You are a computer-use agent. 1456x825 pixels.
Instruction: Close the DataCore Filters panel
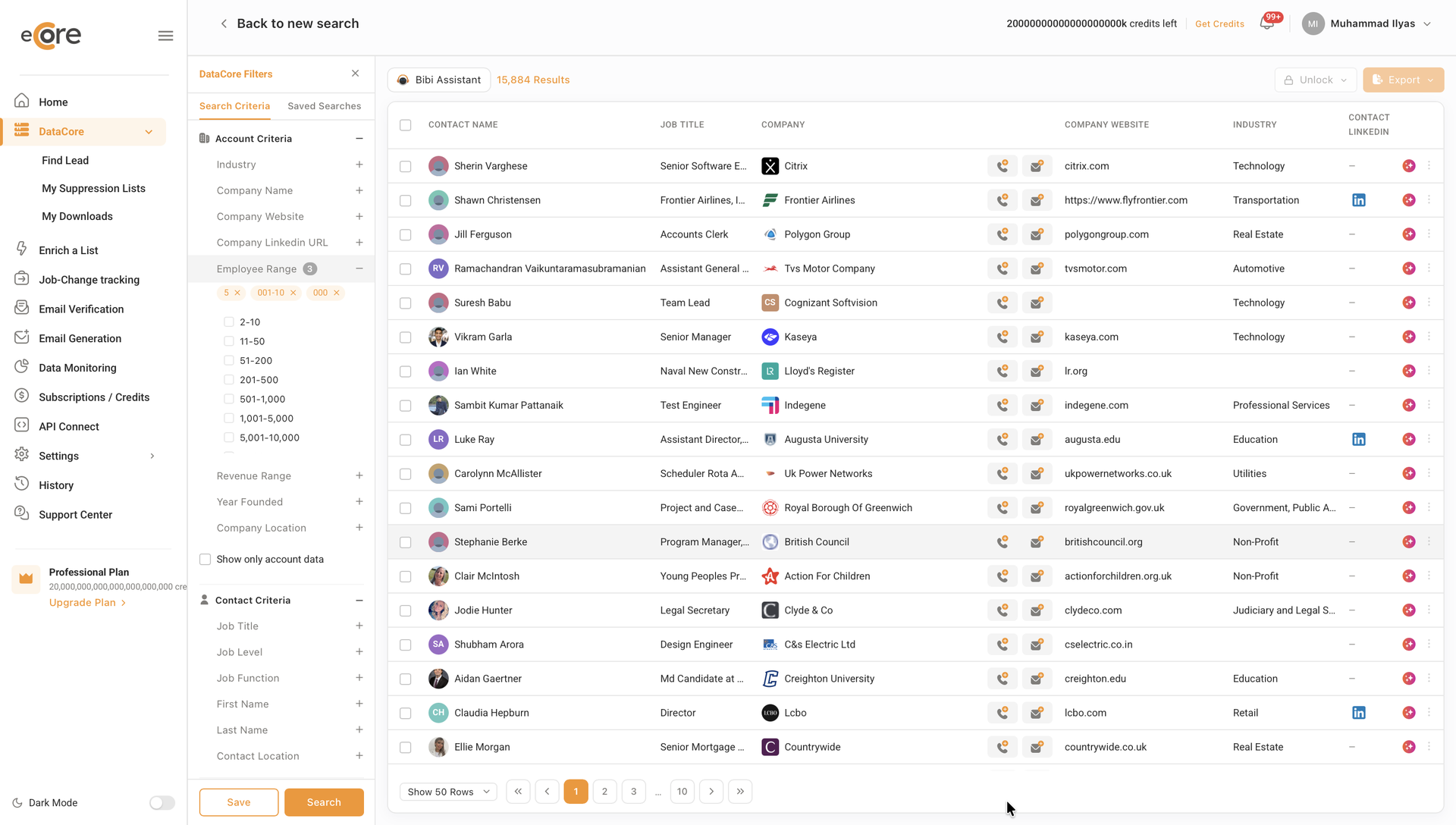(x=356, y=74)
